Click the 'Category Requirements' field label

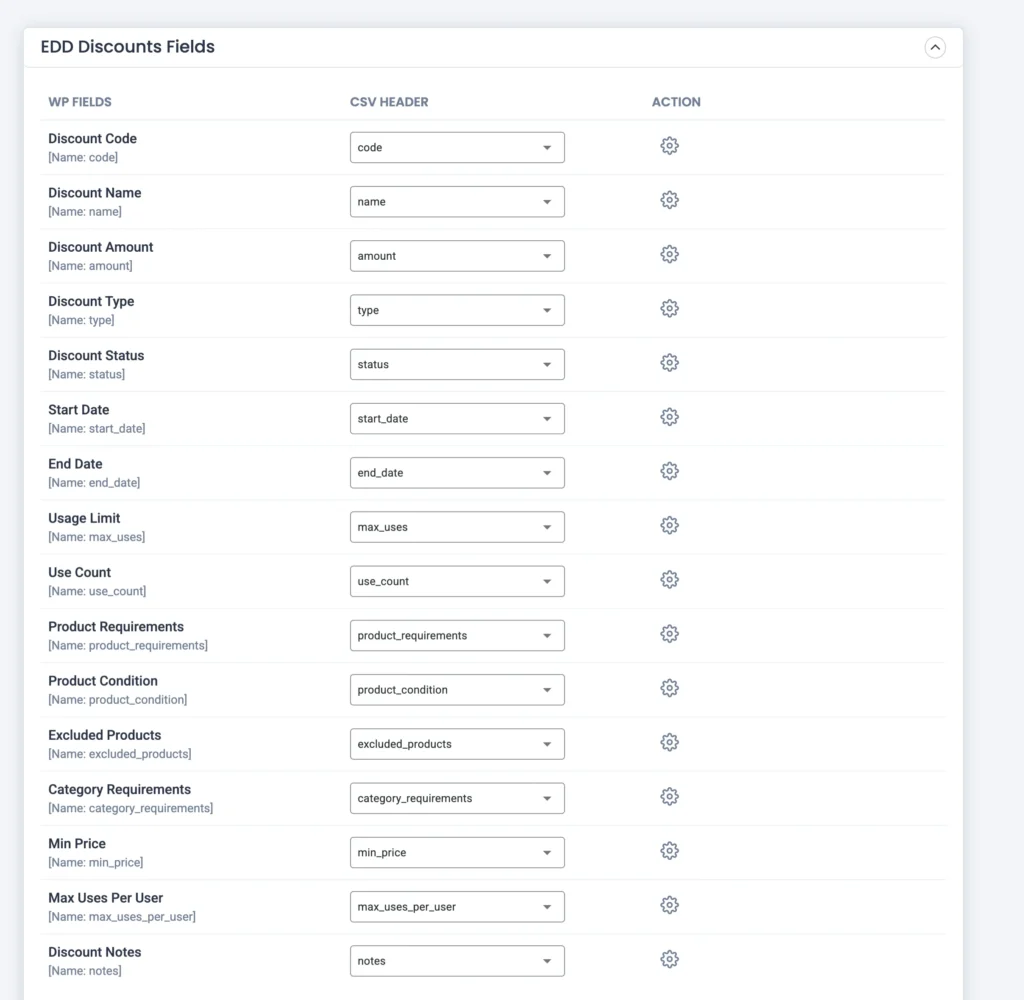click(x=120, y=789)
